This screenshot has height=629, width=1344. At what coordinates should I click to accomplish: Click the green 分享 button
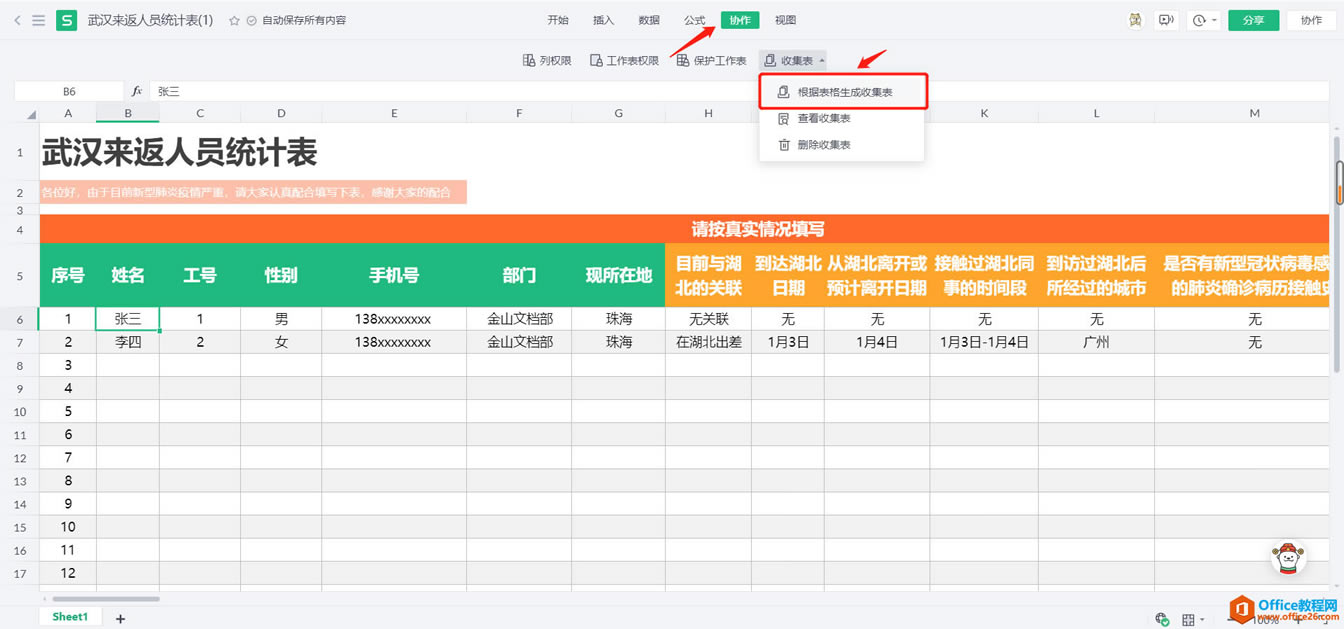coord(1253,20)
